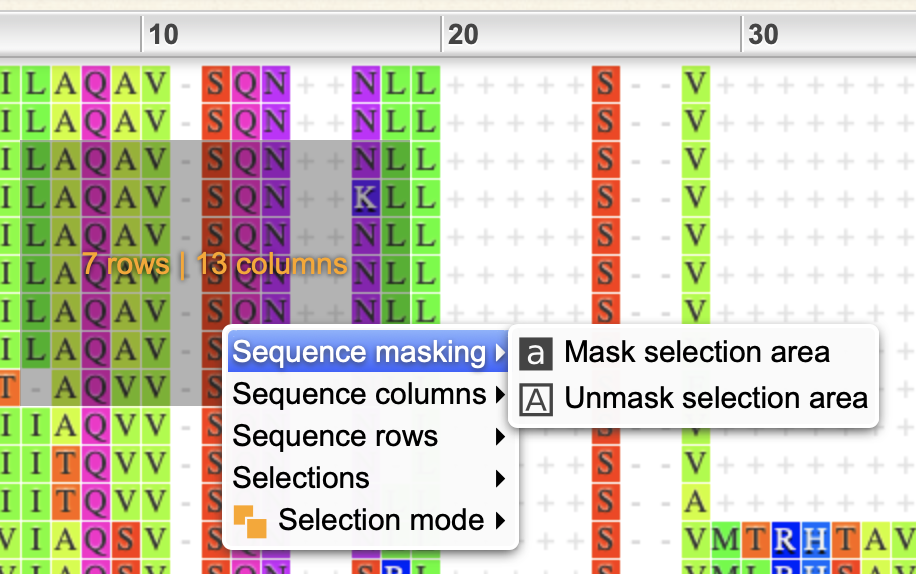Click the green M residue near bottom right
Image resolution: width=916 pixels, height=574 pixels.
pos(726,539)
